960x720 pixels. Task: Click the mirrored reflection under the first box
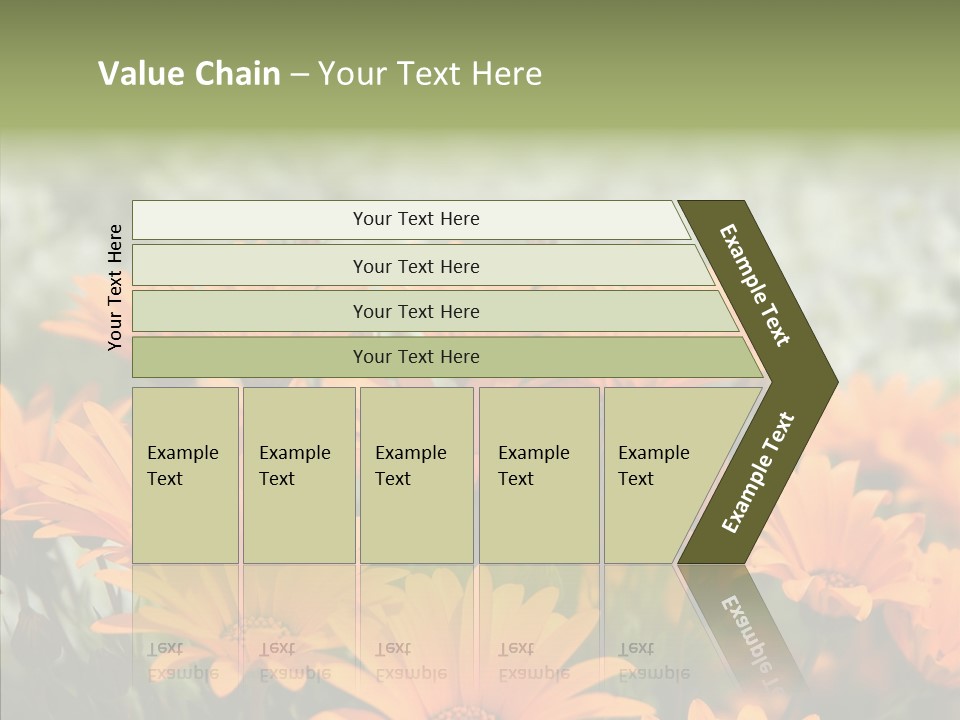pyautogui.click(x=183, y=661)
